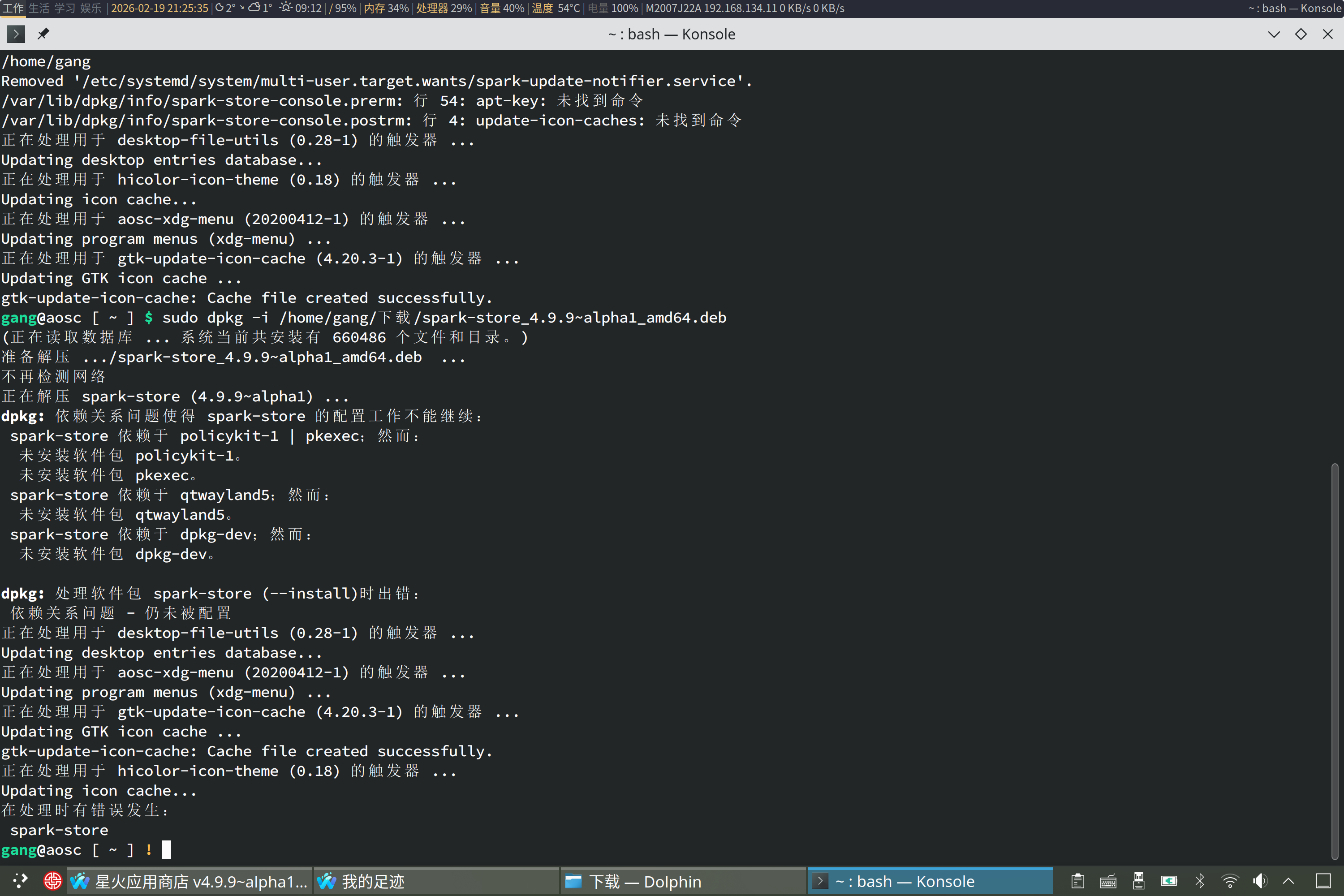This screenshot has width=1344, height=896.
Task: Open the clipboard tray icon
Action: point(1078,881)
